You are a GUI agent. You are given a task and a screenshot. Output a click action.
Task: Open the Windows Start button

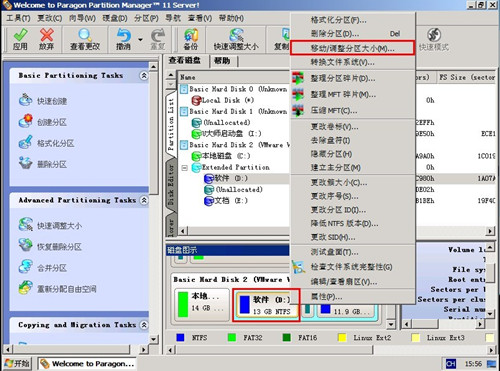point(18,363)
